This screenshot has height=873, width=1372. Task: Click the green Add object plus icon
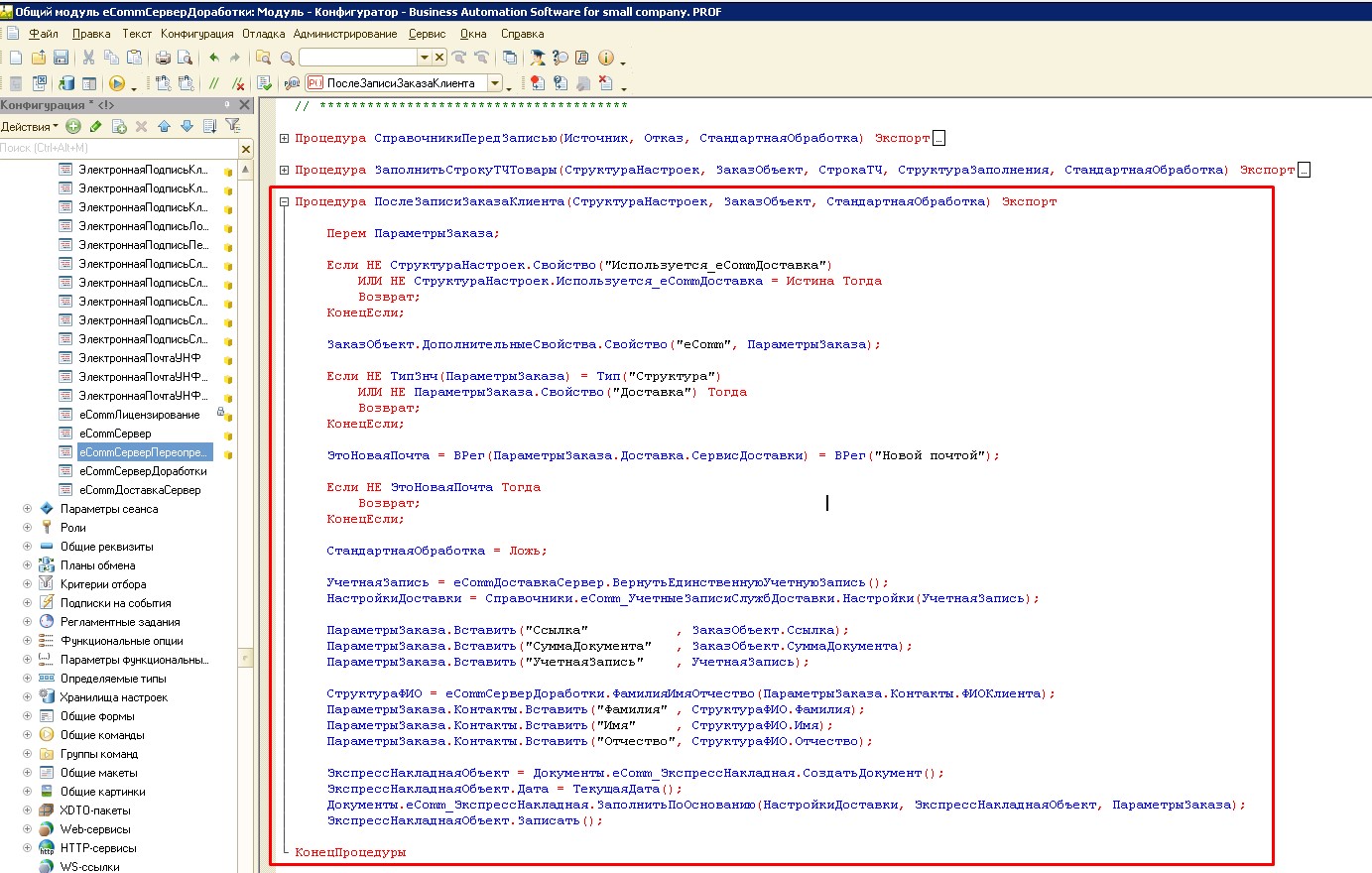pos(73,126)
